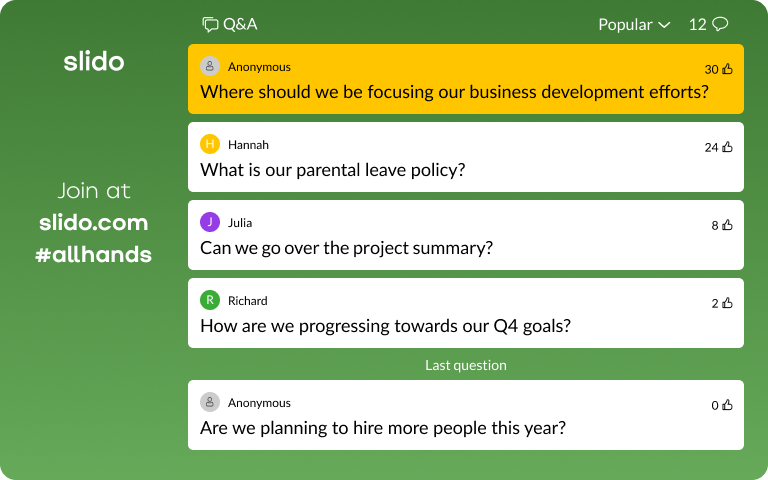Expand the sort chevron next to Popular
768x480 pixels.
click(664, 25)
